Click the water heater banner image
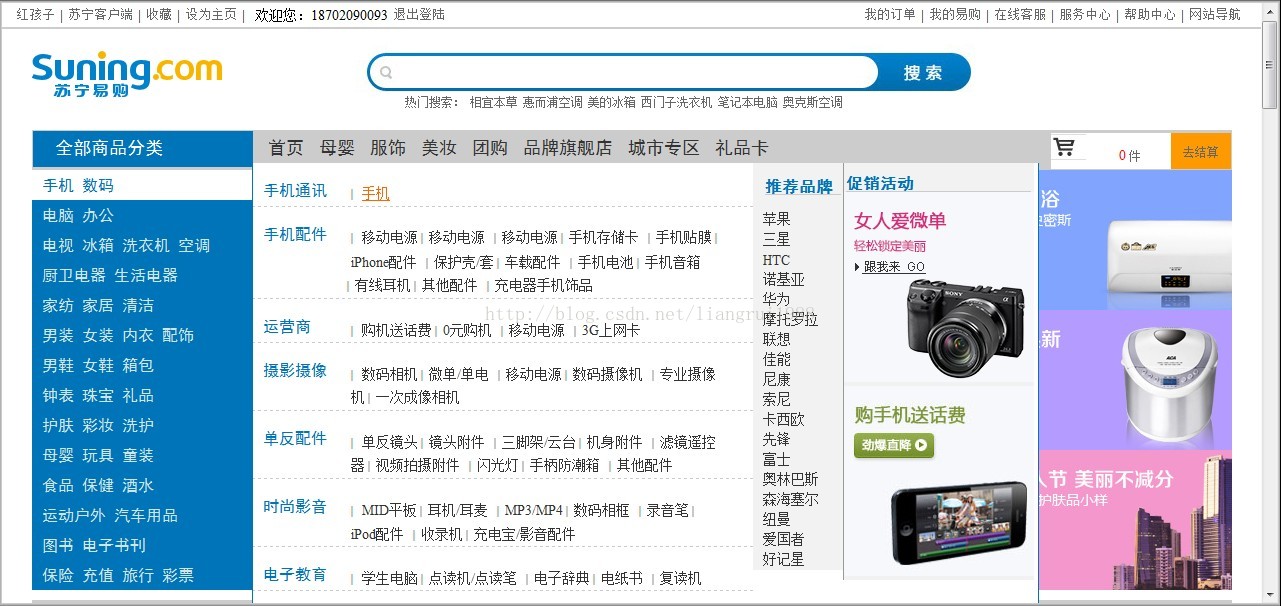The image size is (1281, 606). (x=1136, y=239)
